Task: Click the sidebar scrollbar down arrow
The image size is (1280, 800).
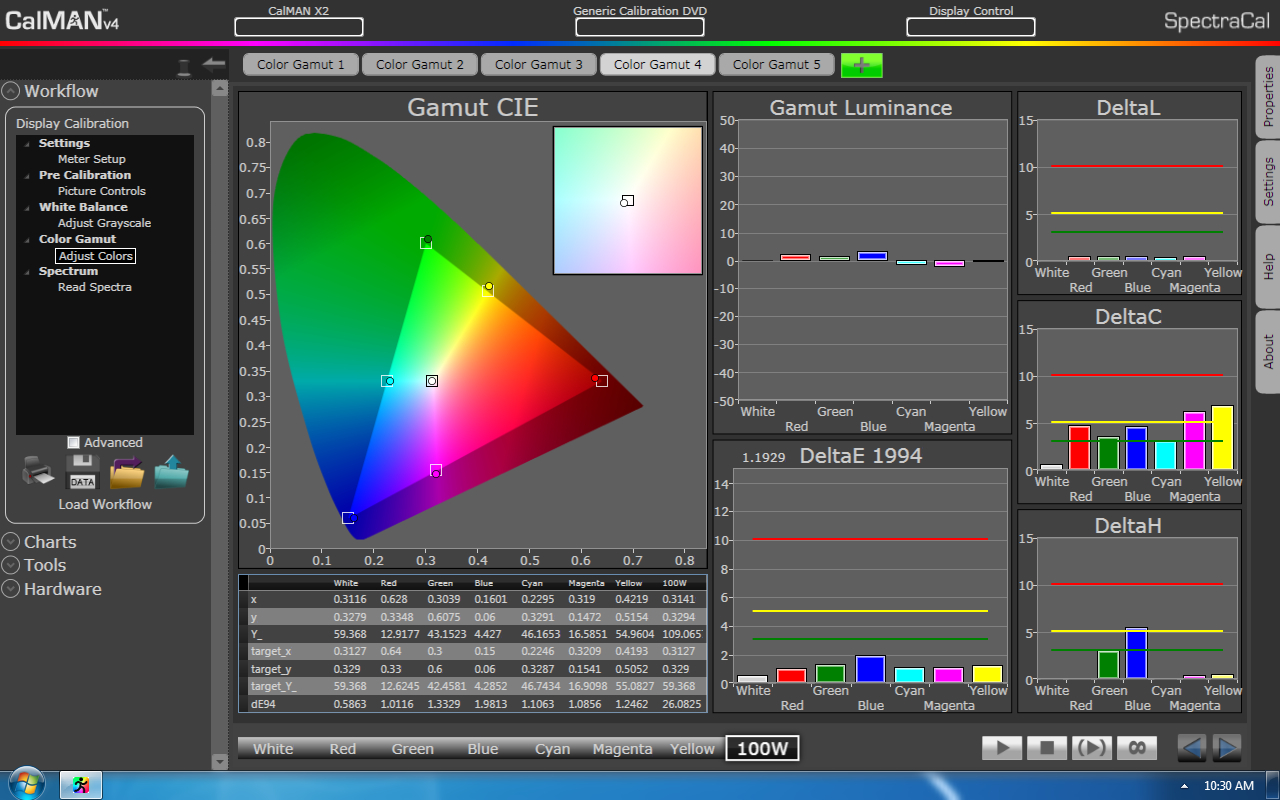Action: (x=220, y=762)
